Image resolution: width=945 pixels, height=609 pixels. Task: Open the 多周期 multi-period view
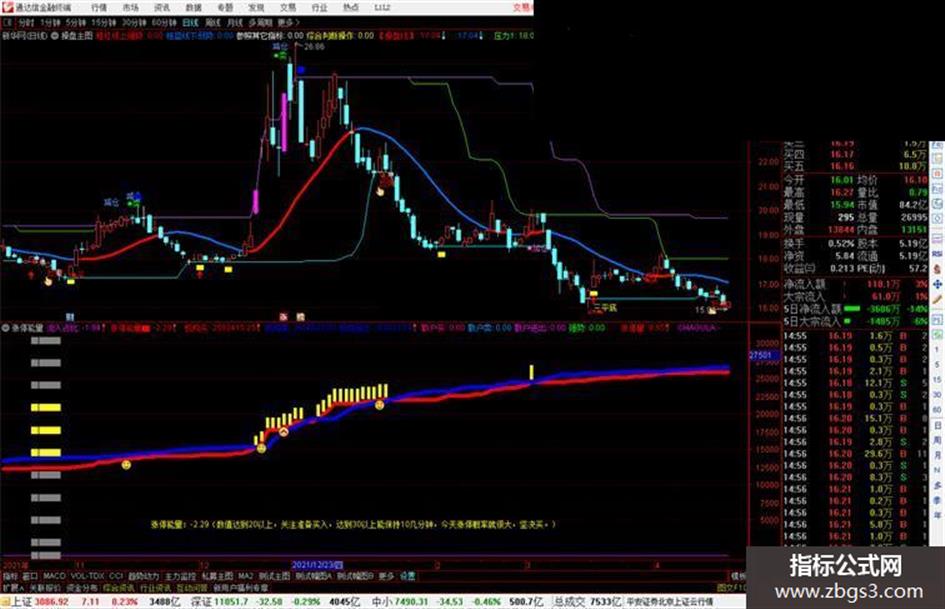(x=260, y=22)
